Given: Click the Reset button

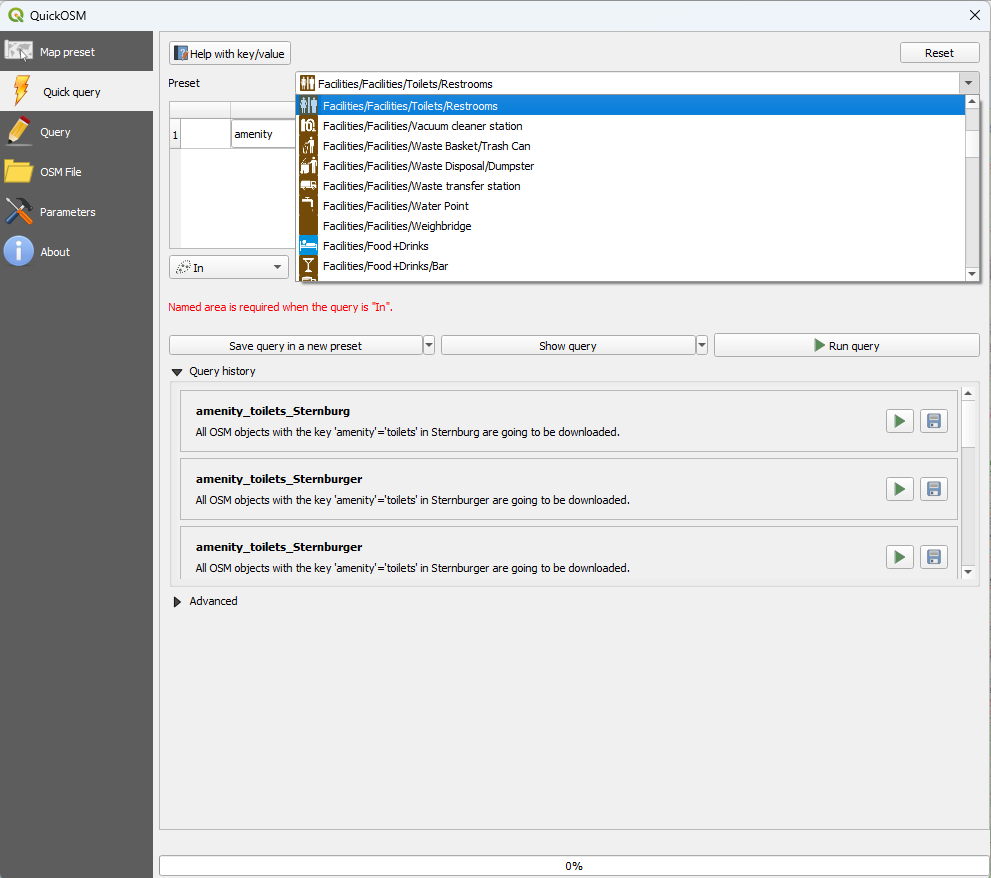Looking at the screenshot, I should coord(939,51).
